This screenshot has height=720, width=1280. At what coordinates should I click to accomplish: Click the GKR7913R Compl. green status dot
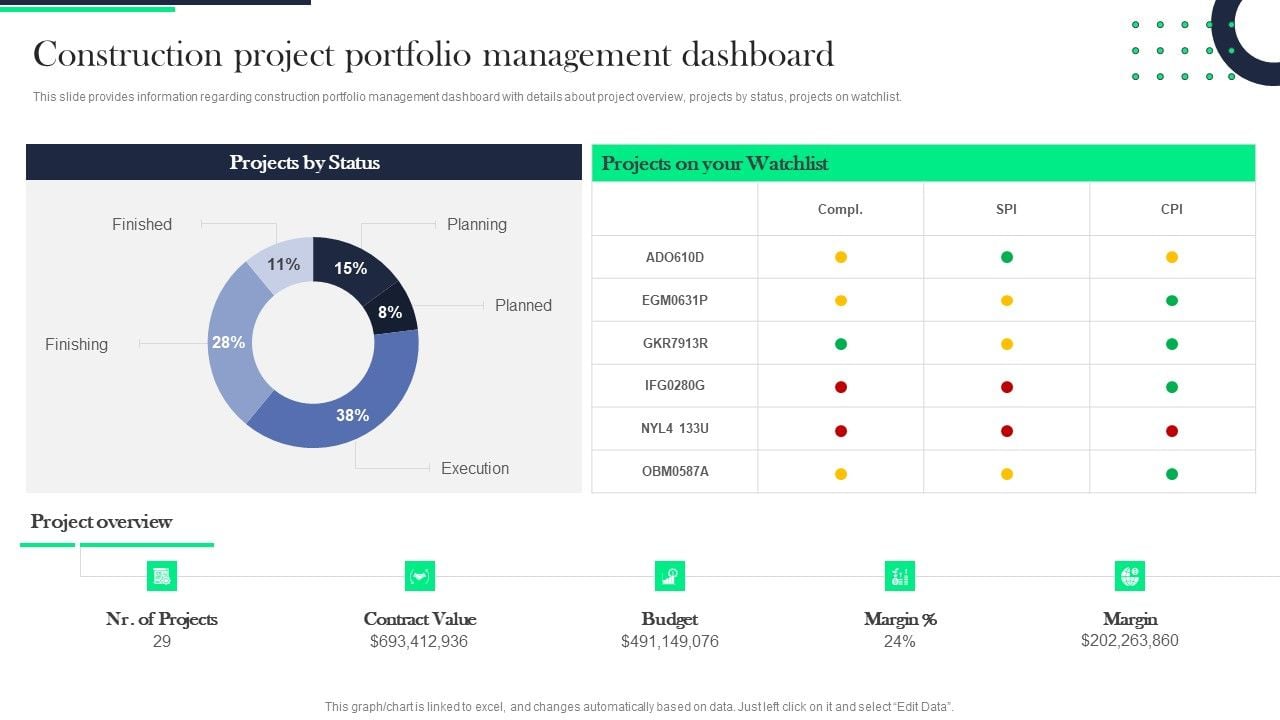841,344
